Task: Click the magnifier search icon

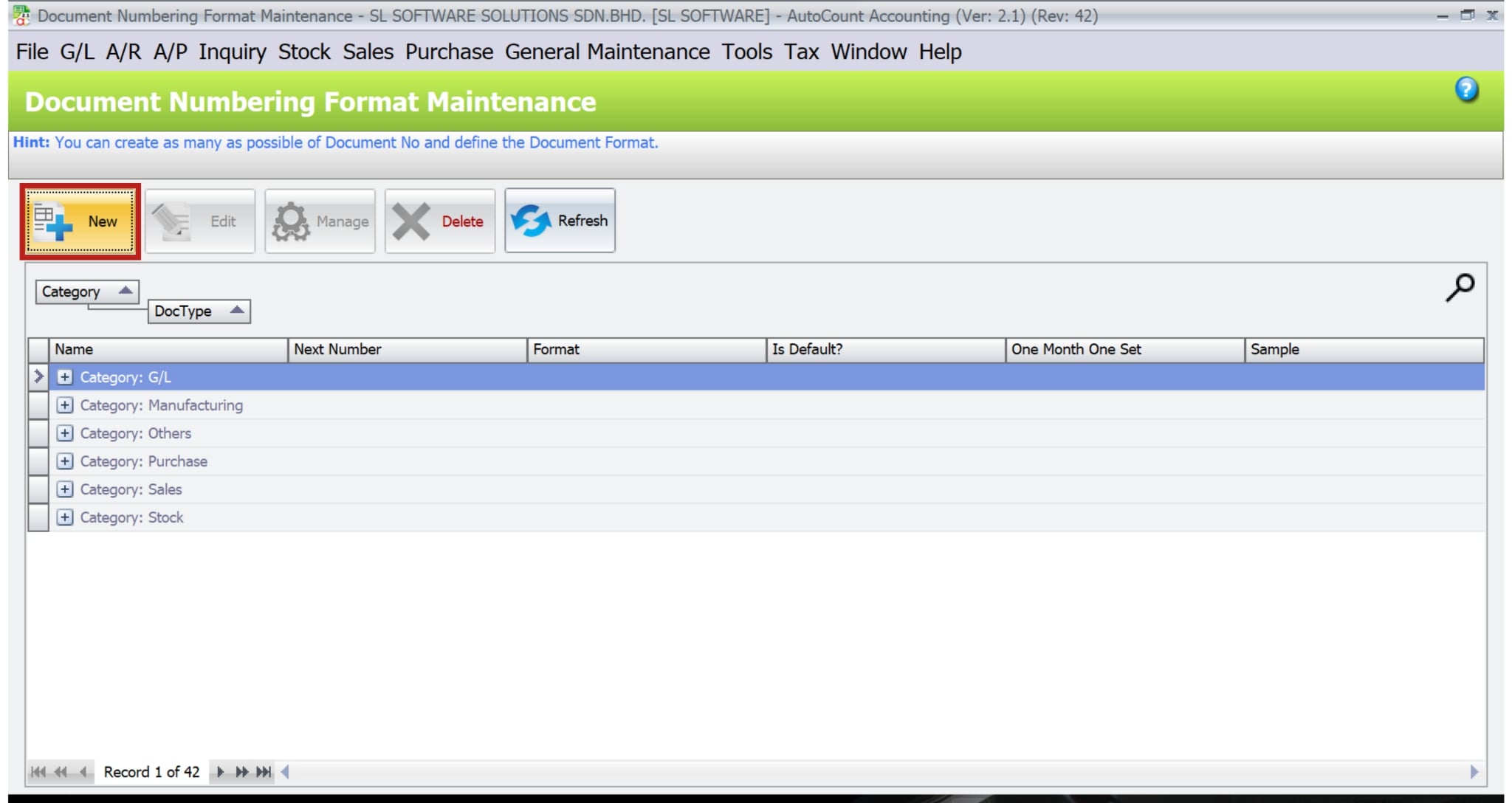Action: (x=1459, y=288)
